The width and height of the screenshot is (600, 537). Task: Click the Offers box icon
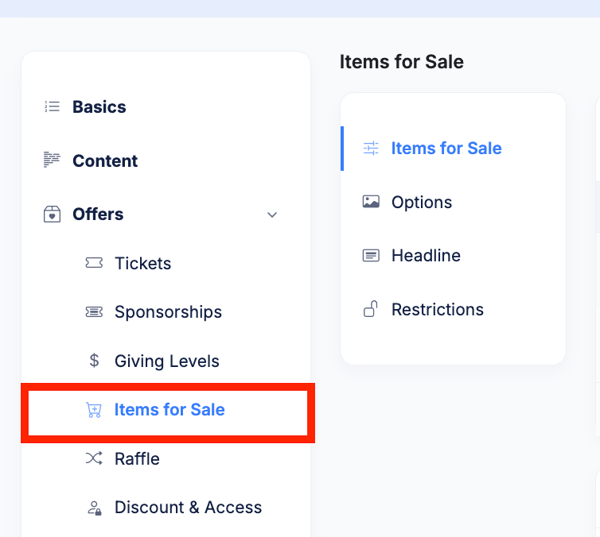click(x=52, y=214)
